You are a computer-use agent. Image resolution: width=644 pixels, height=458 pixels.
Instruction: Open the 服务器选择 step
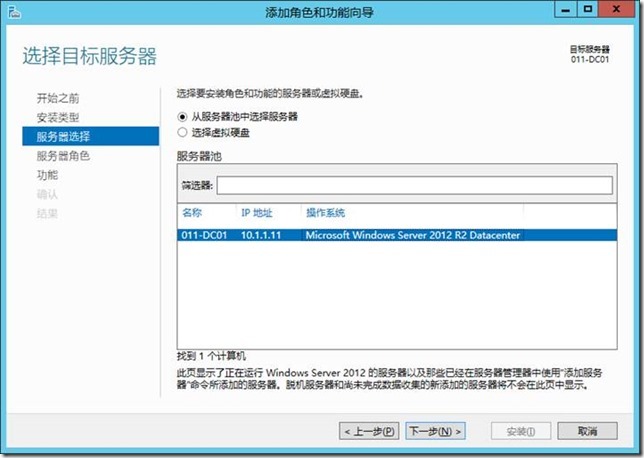[x=90, y=136]
